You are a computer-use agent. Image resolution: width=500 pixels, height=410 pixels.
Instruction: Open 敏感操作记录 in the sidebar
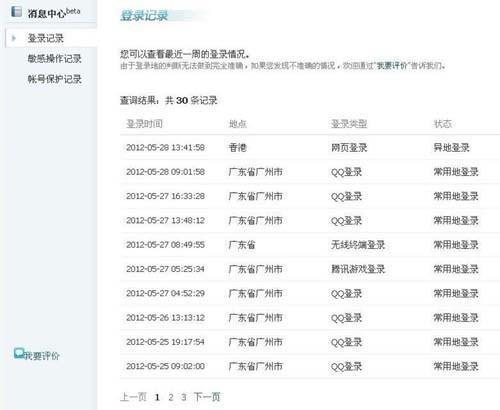tap(55, 59)
